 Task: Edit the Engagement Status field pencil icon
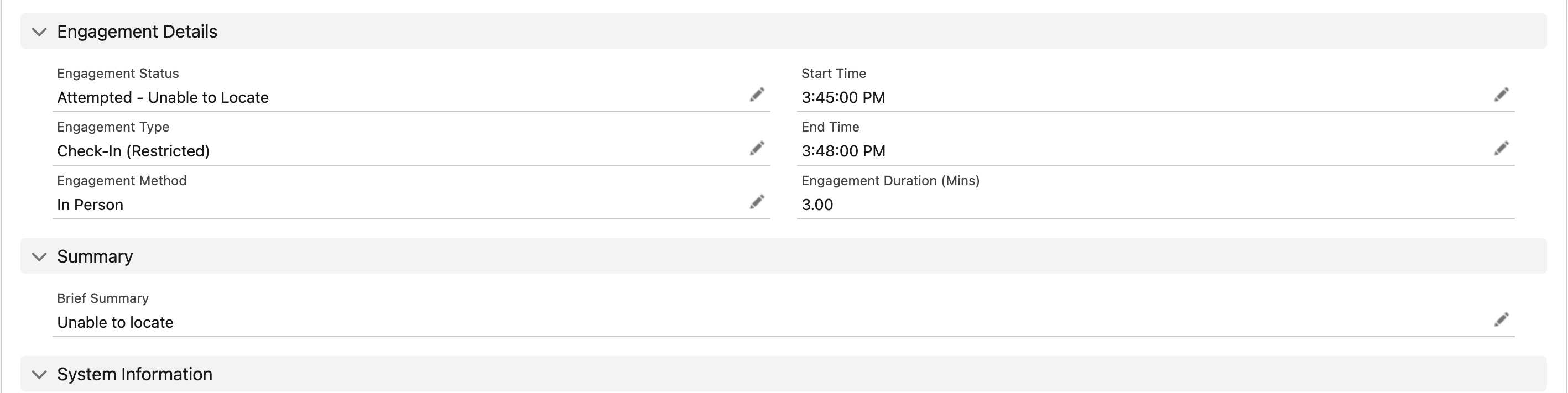pyautogui.click(x=757, y=95)
